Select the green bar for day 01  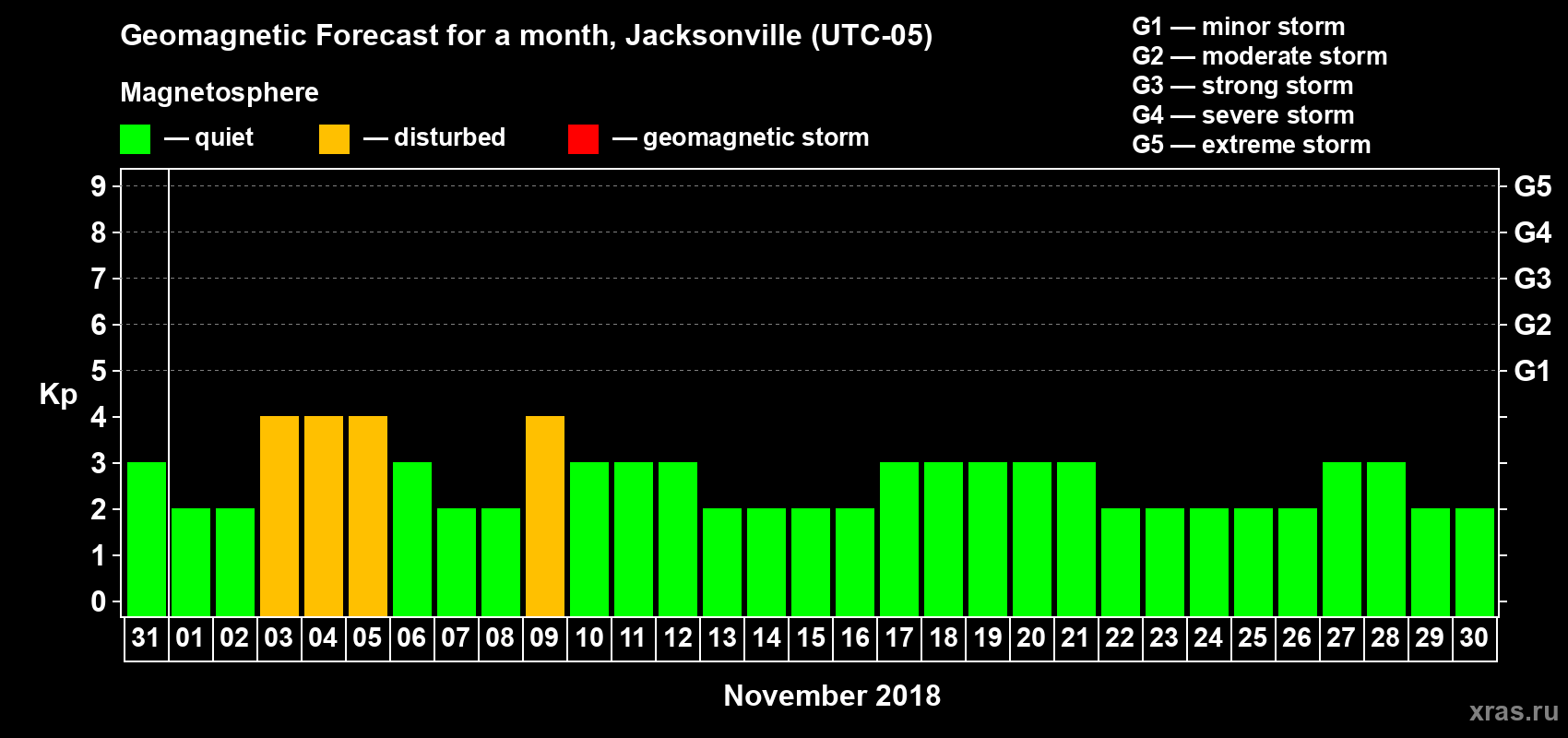tap(191, 562)
